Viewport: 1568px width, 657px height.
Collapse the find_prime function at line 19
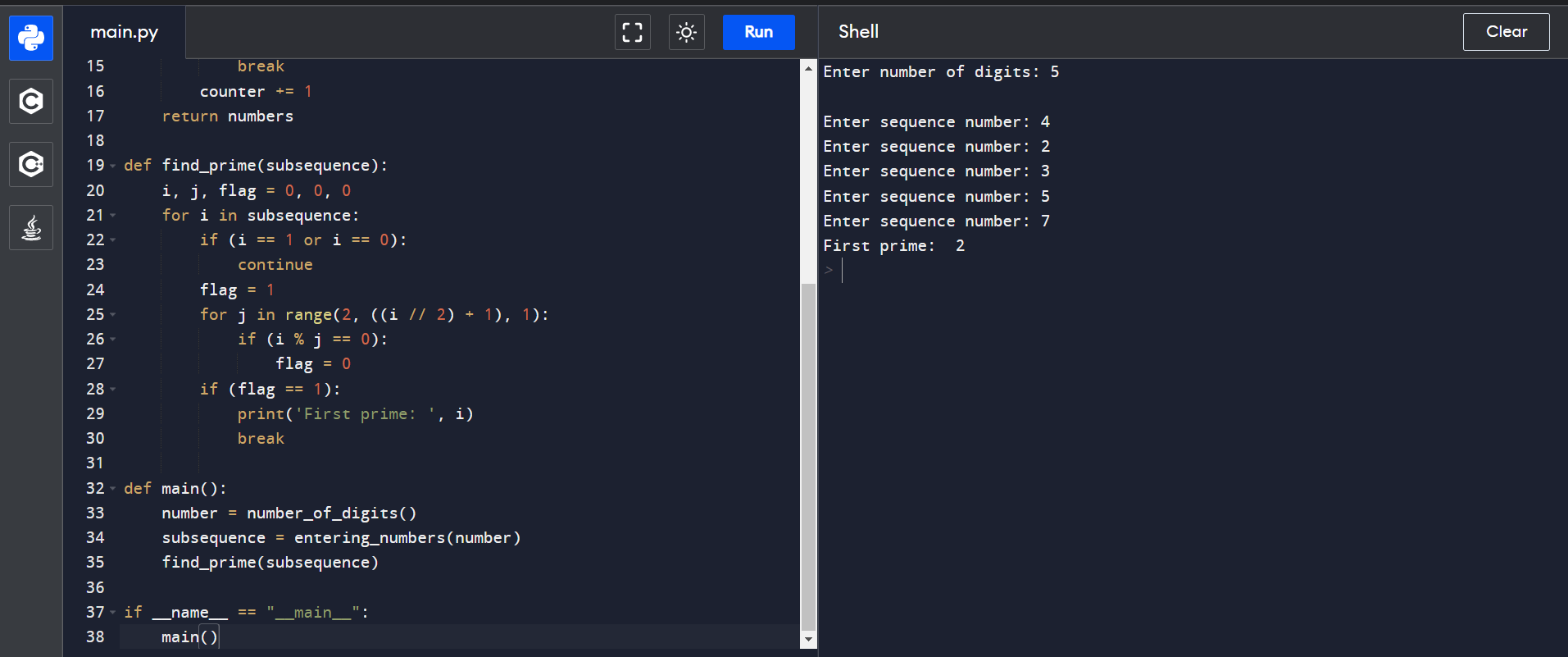pyautogui.click(x=113, y=166)
